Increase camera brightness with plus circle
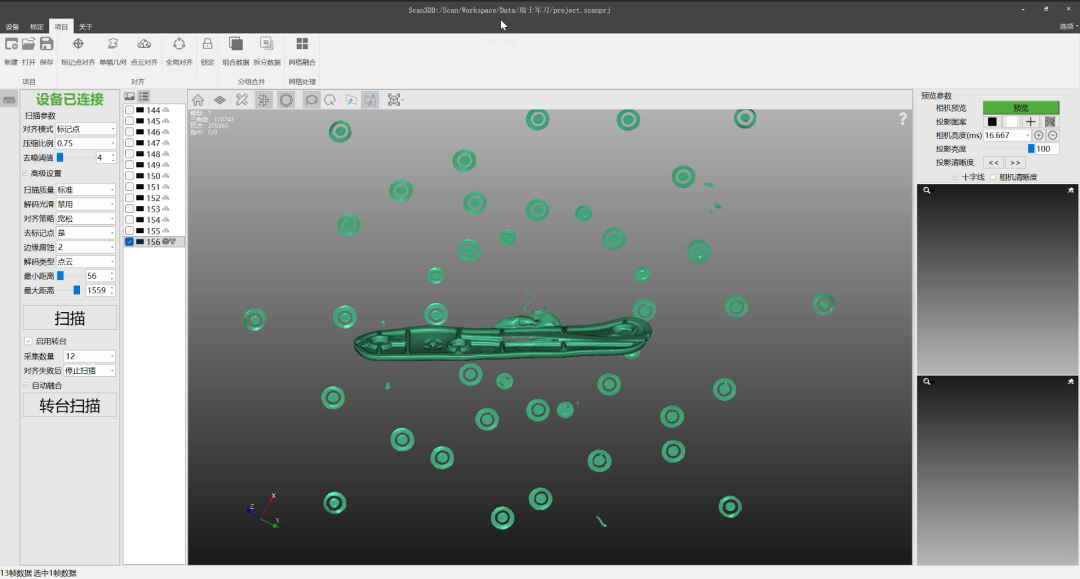This screenshot has height=579, width=1080. point(1039,136)
